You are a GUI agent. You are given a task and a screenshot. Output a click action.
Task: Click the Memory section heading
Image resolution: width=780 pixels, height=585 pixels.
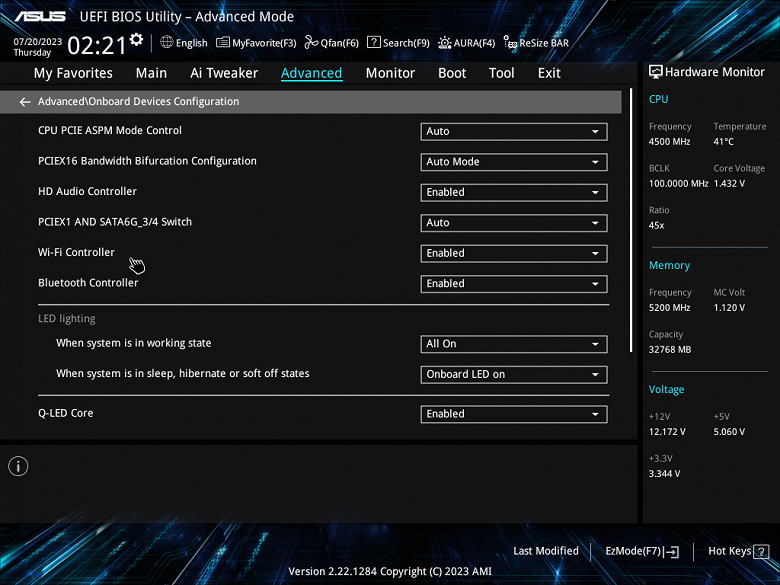coord(669,266)
